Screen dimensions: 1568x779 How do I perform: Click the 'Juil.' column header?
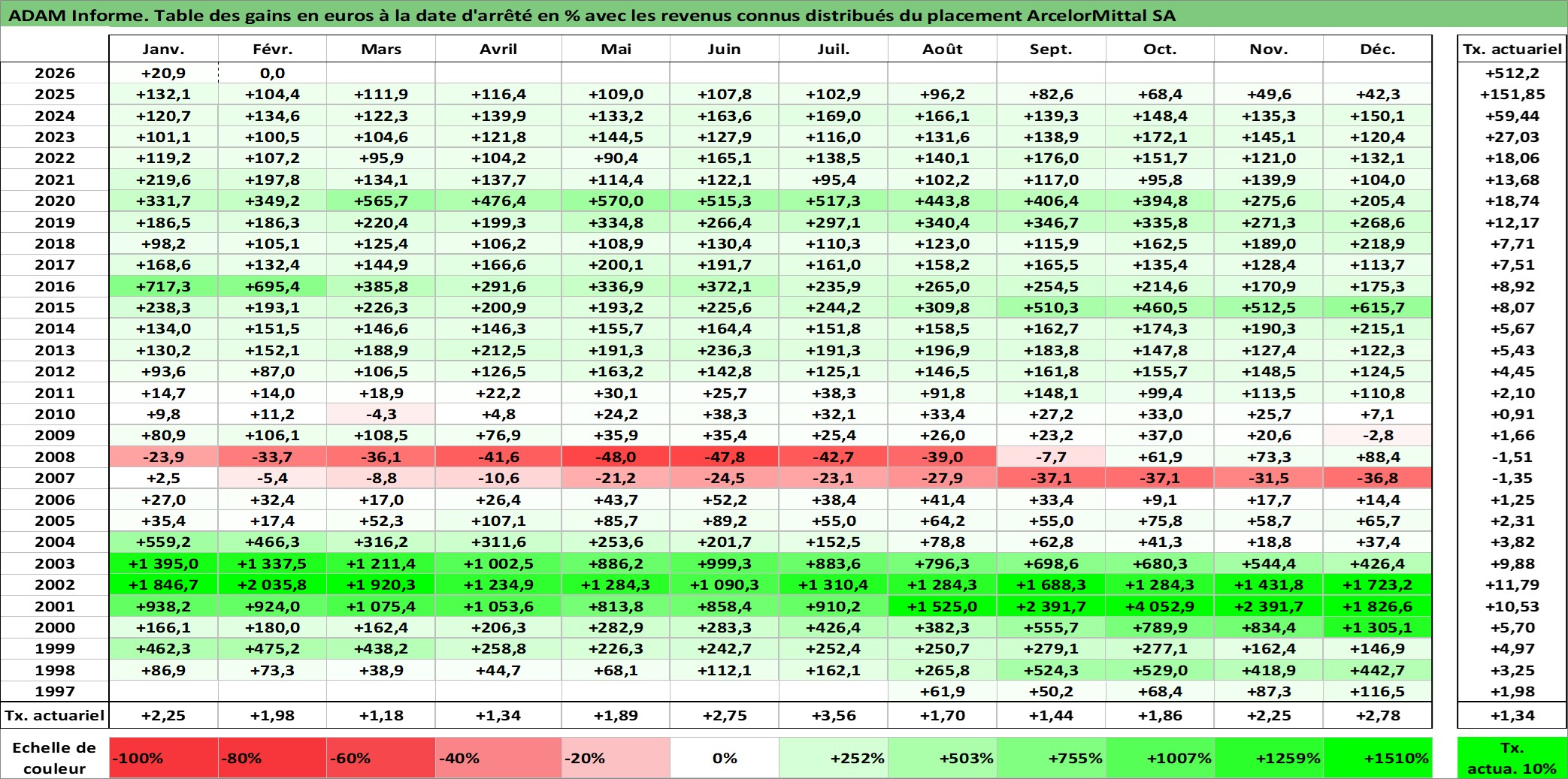click(834, 49)
